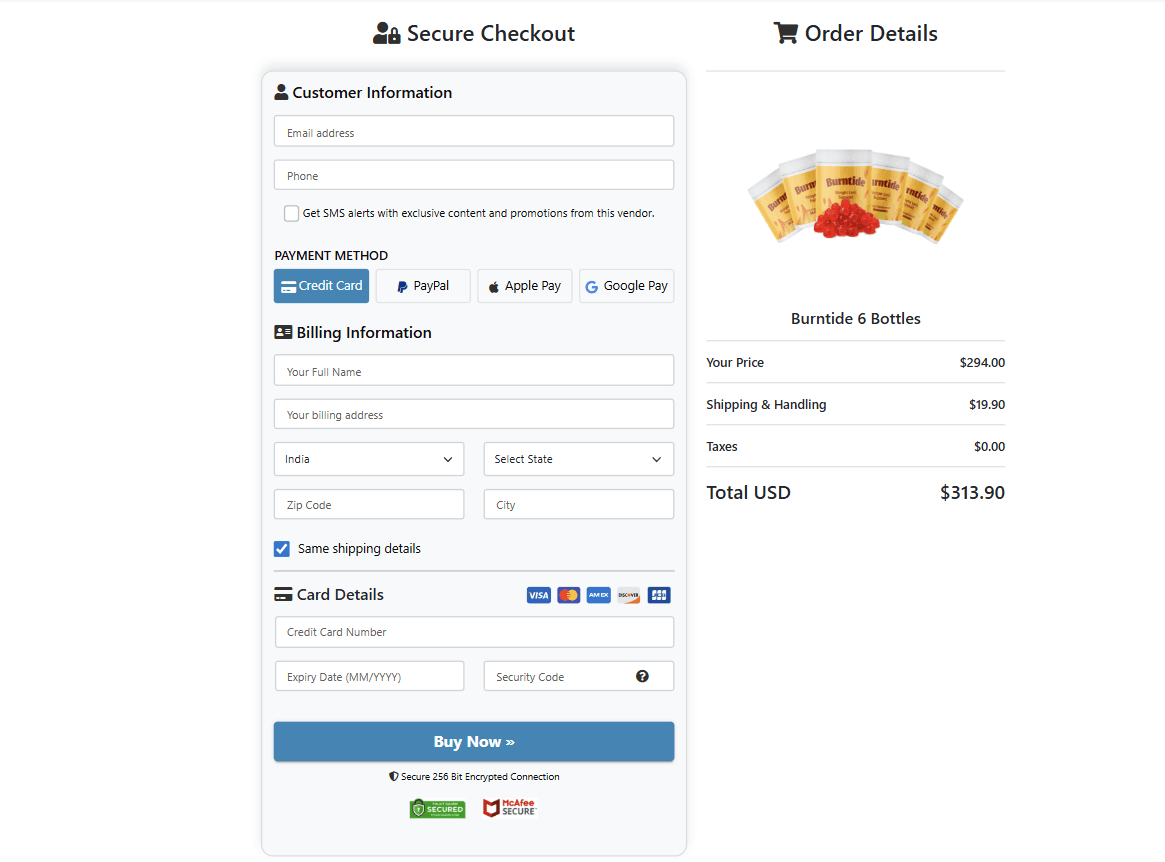
Task: Click the ID card icon beside Billing Information
Action: (283, 332)
